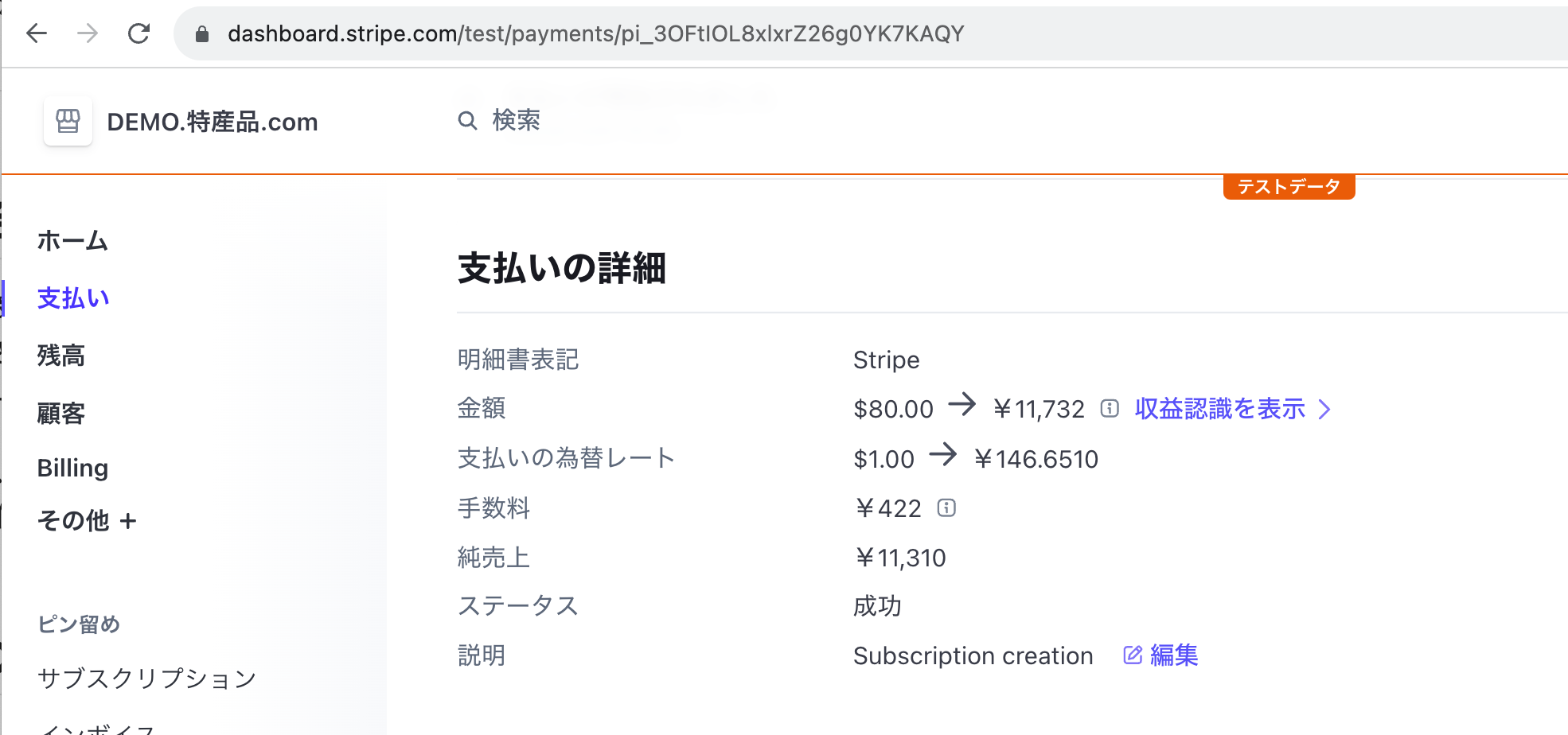This screenshot has width=1568, height=735.
Task: Click the 検索 search field
Action: point(517,120)
